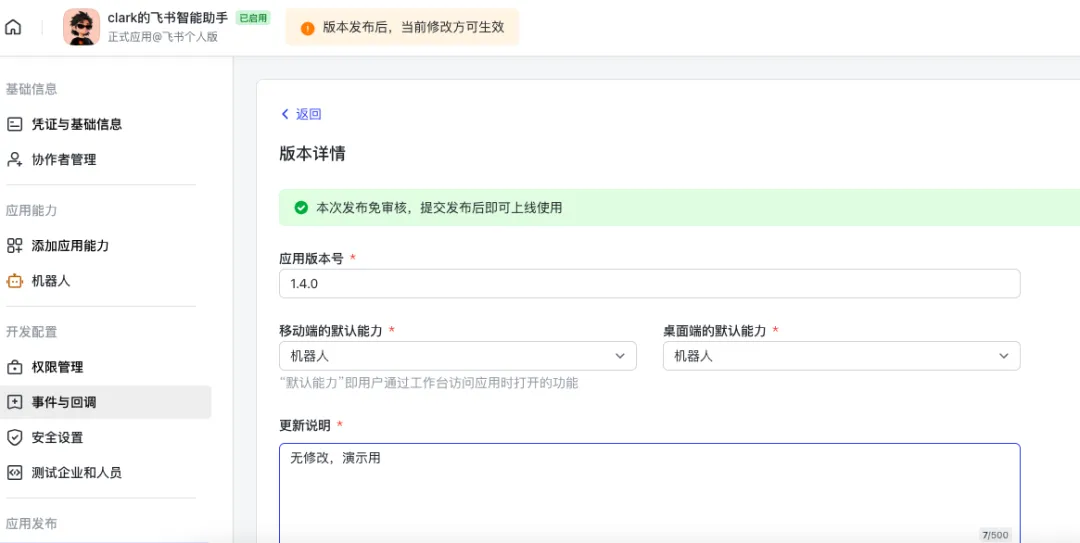Click the 机器人 robot icon in sidebar
This screenshot has width=1080, height=543.
14,281
